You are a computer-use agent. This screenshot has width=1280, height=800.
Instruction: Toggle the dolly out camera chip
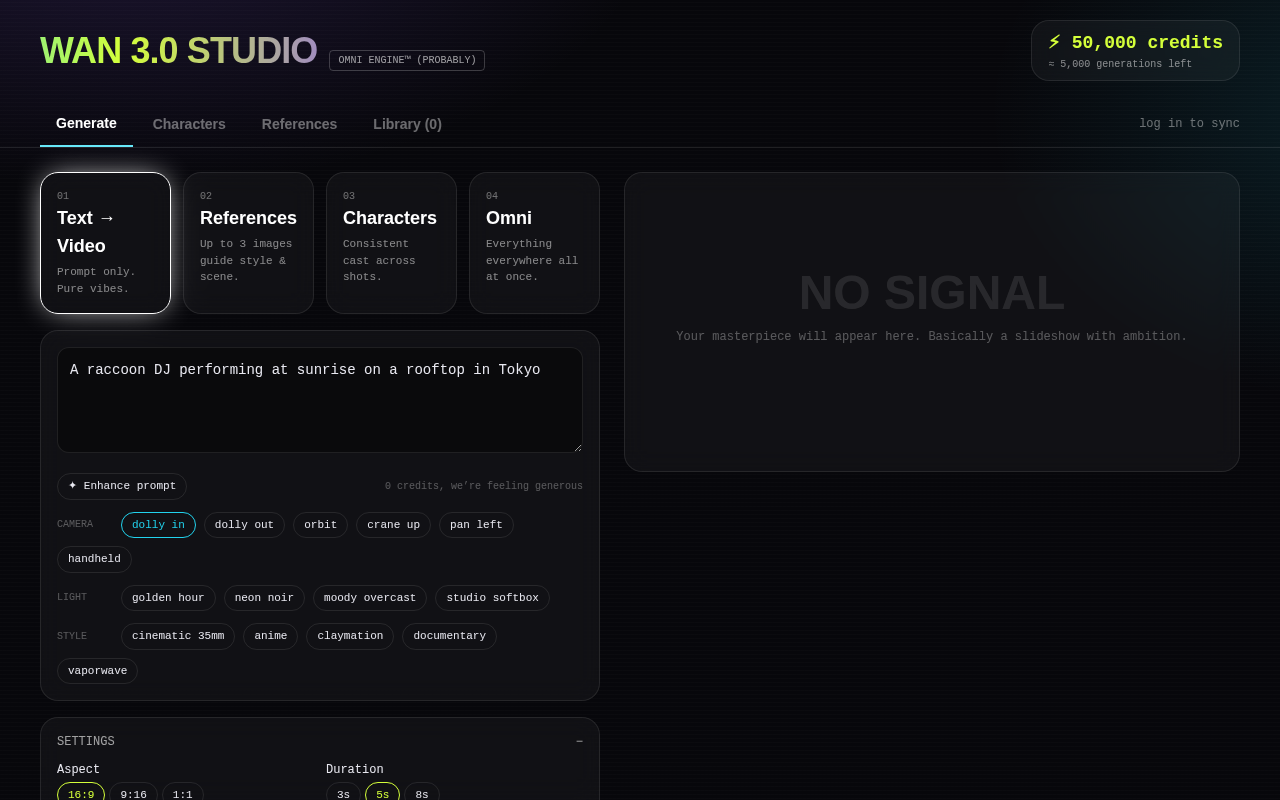tap(244, 525)
